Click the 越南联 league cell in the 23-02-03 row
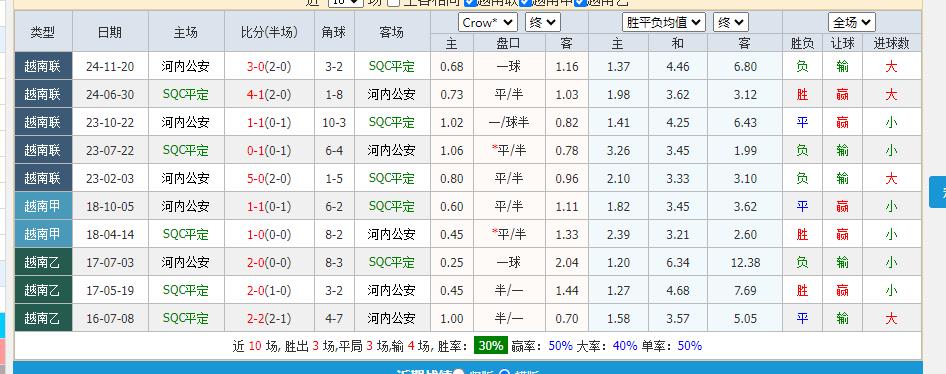The height and width of the screenshot is (374, 946). [43, 179]
